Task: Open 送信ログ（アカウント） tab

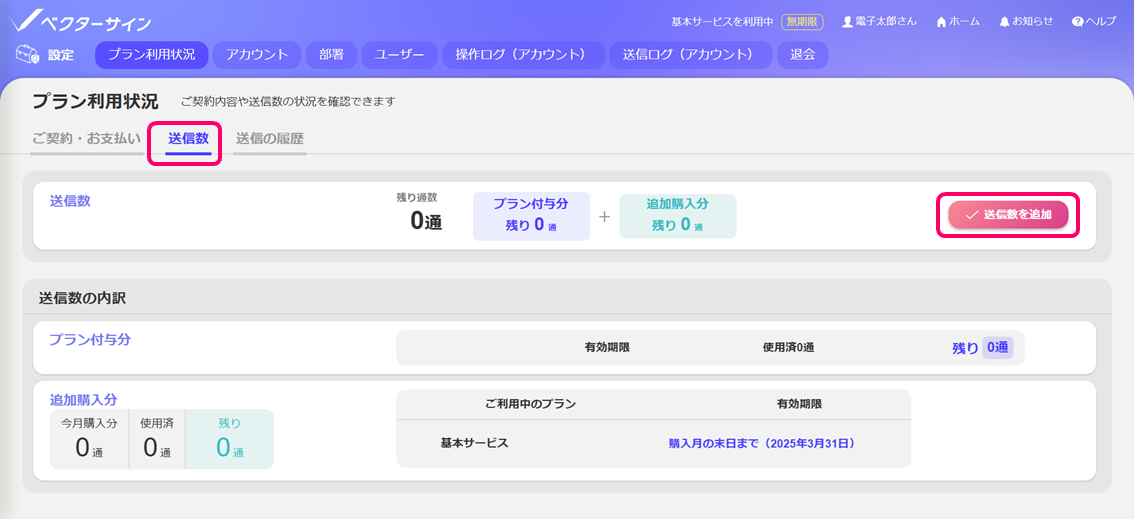Action: click(x=691, y=55)
